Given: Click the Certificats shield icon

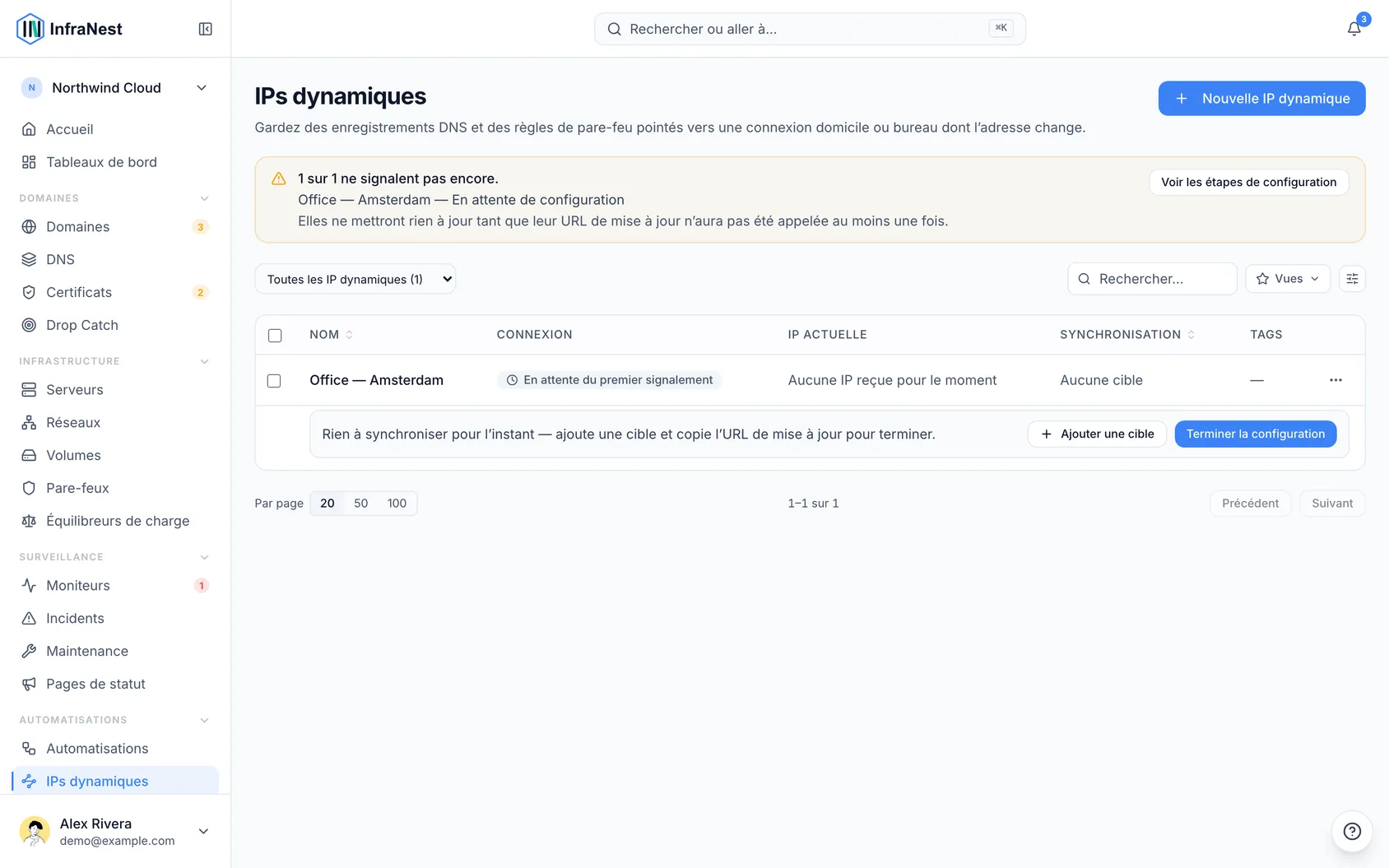Looking at the screenshot, I should click(x=29, y=292).
